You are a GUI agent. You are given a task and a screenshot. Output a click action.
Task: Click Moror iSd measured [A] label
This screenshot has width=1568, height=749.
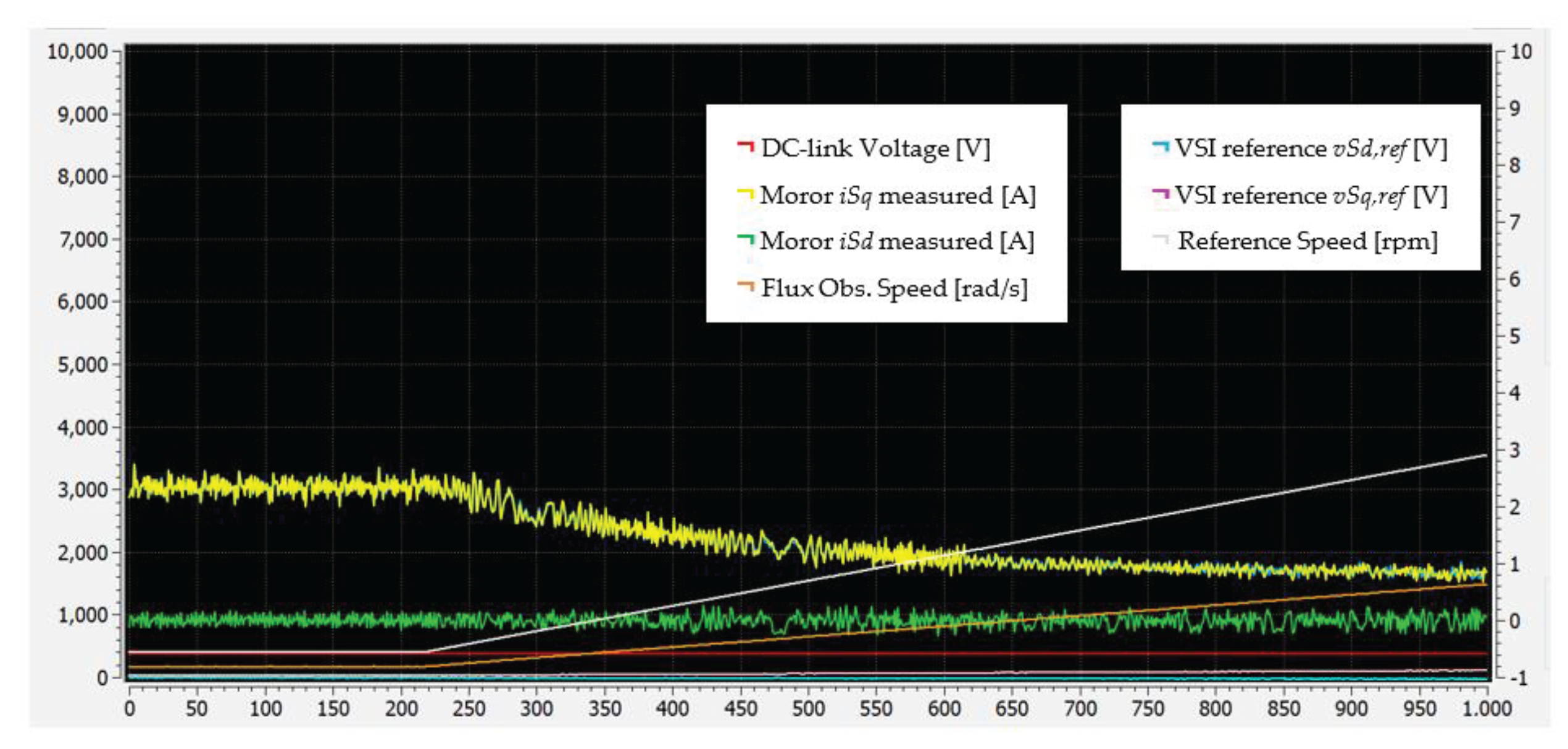point(896,241)
